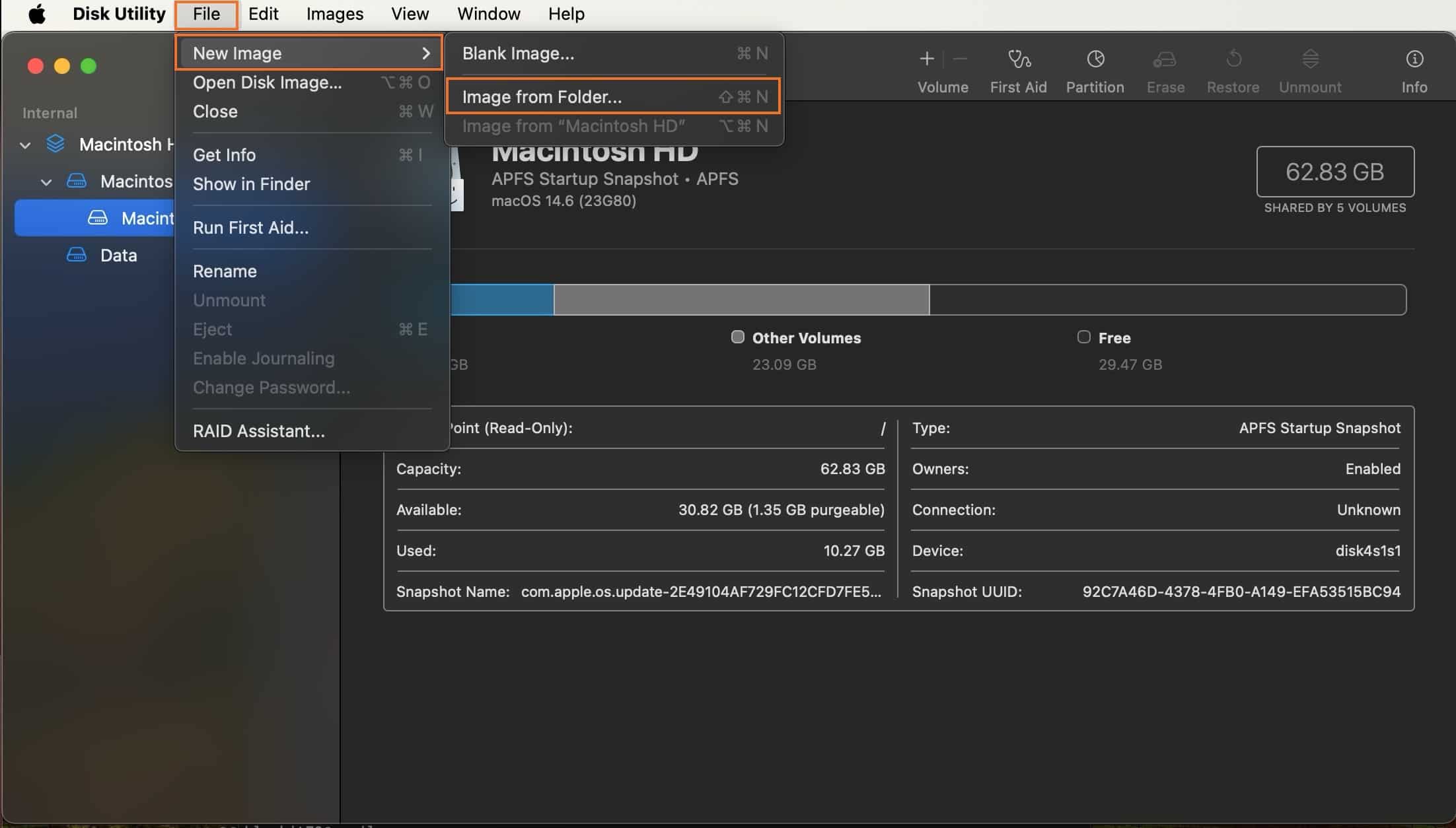1456x828 pixels.
Task: Open the Apple menu
Action: 38,14
